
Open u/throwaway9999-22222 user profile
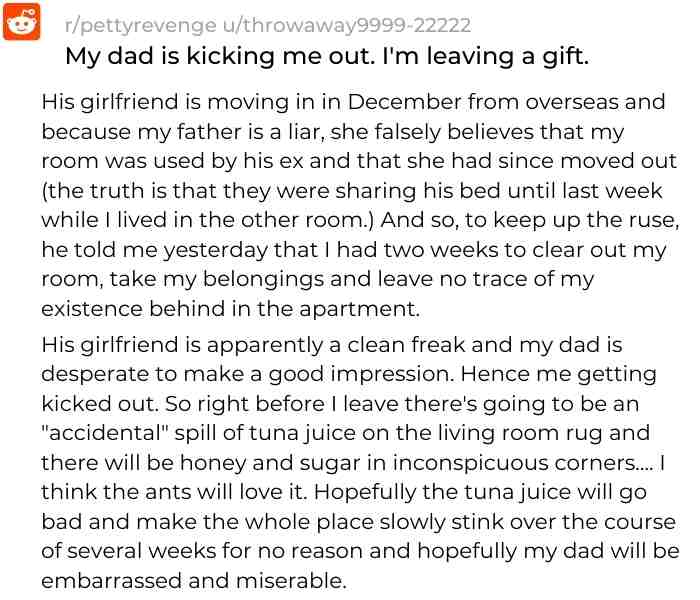(x=347, y=25)
